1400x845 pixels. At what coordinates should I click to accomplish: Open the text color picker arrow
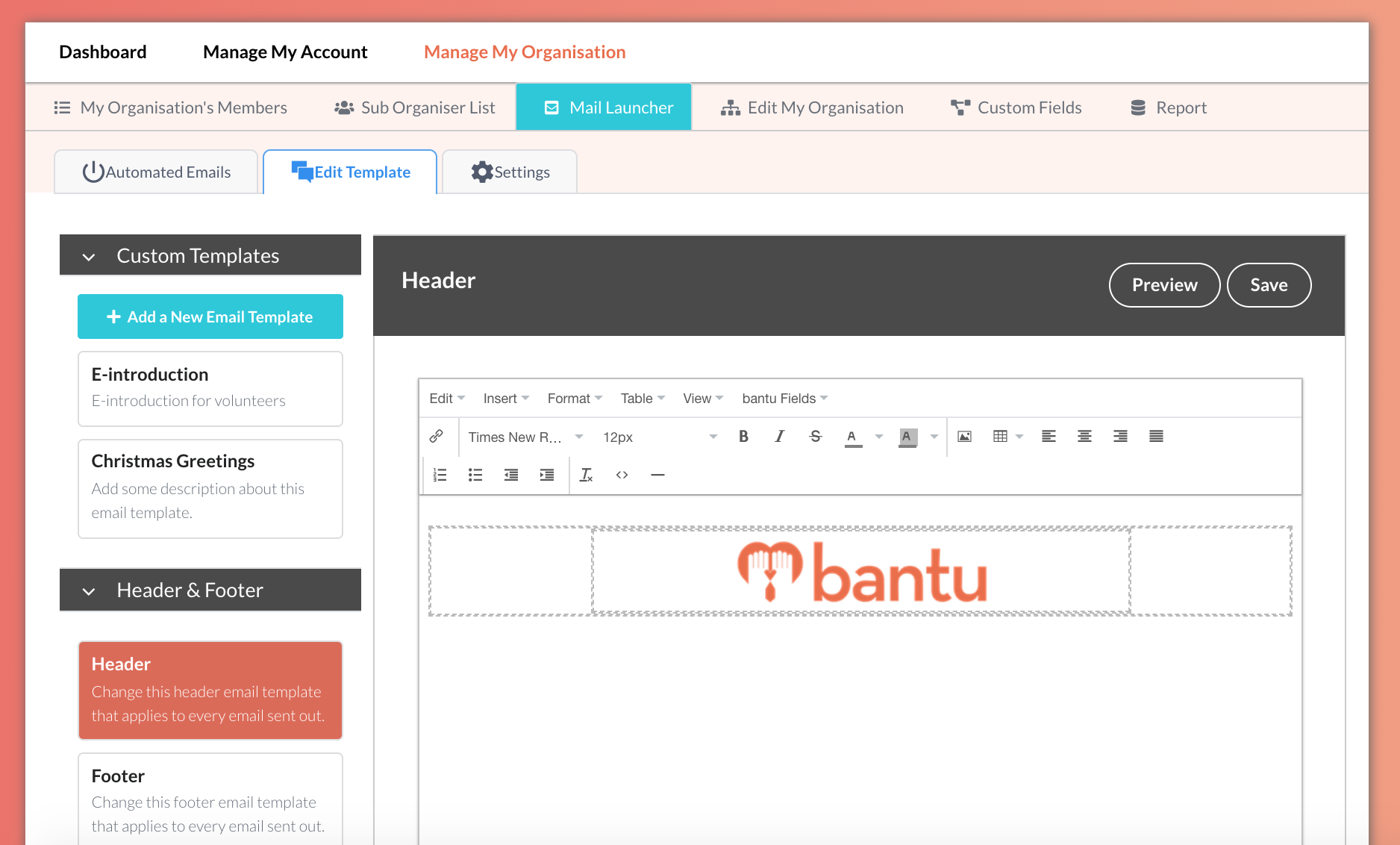pos(879,437)
